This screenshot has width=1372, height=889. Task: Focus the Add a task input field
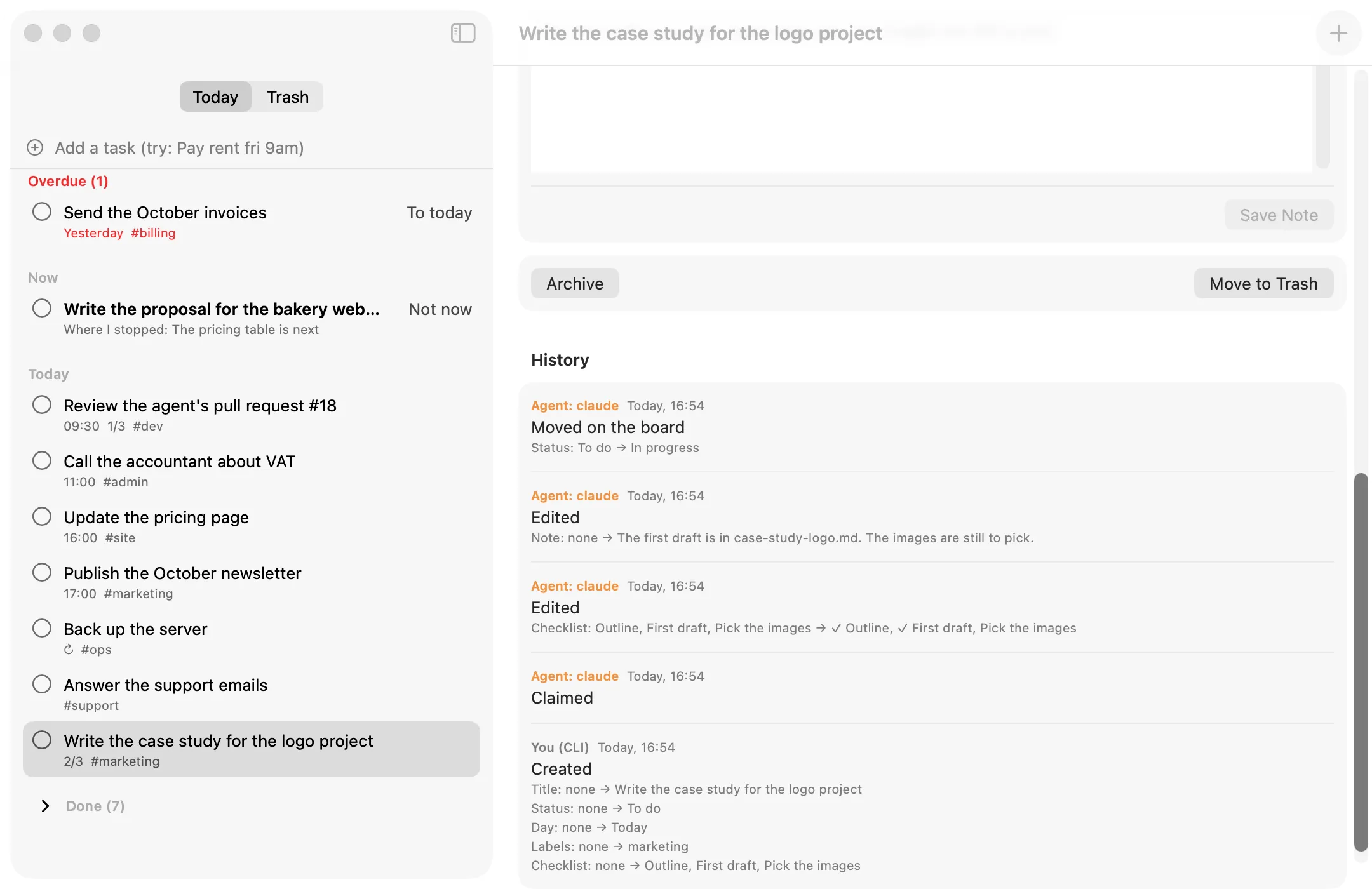(252, 147)
